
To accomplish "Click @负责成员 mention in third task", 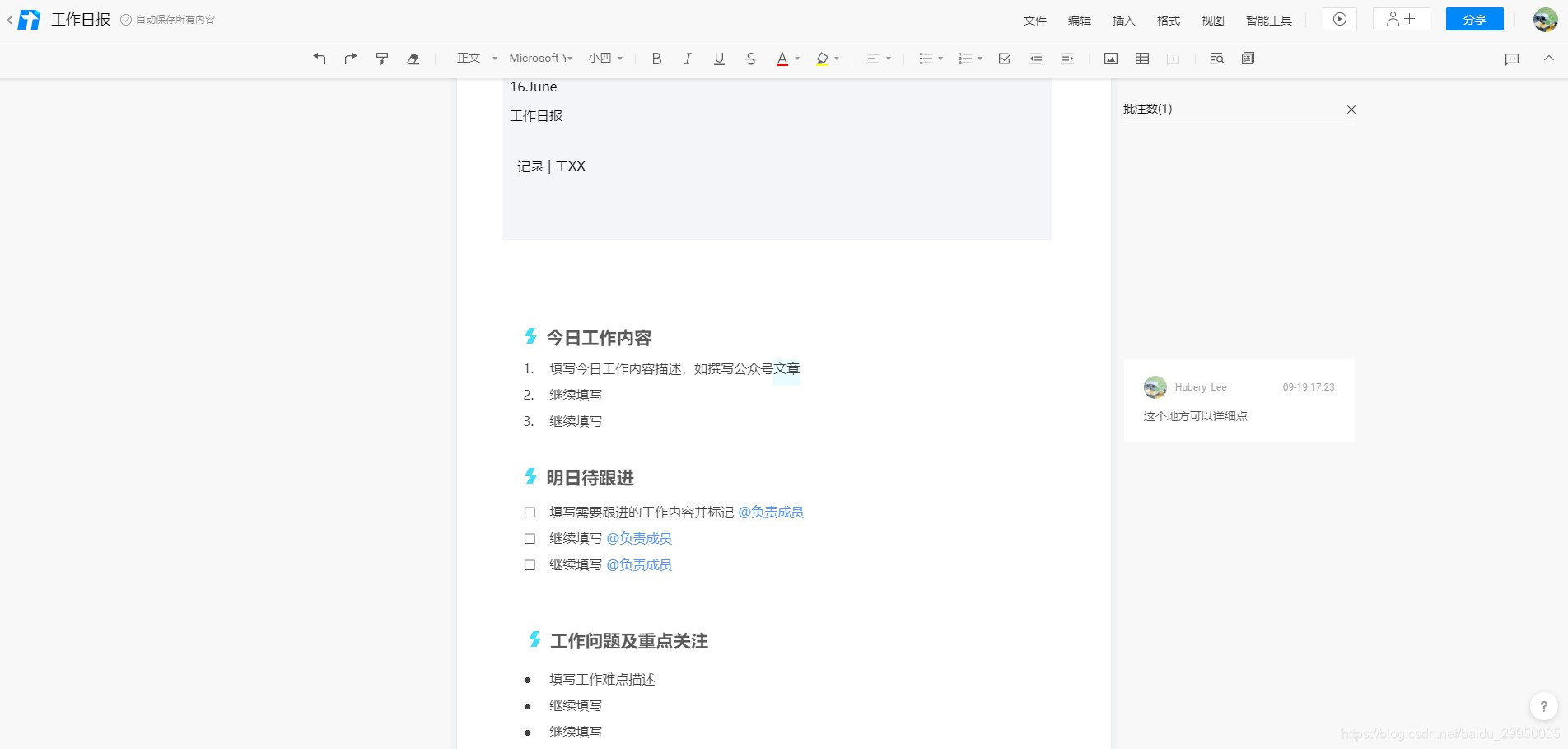I will (639, 565).
